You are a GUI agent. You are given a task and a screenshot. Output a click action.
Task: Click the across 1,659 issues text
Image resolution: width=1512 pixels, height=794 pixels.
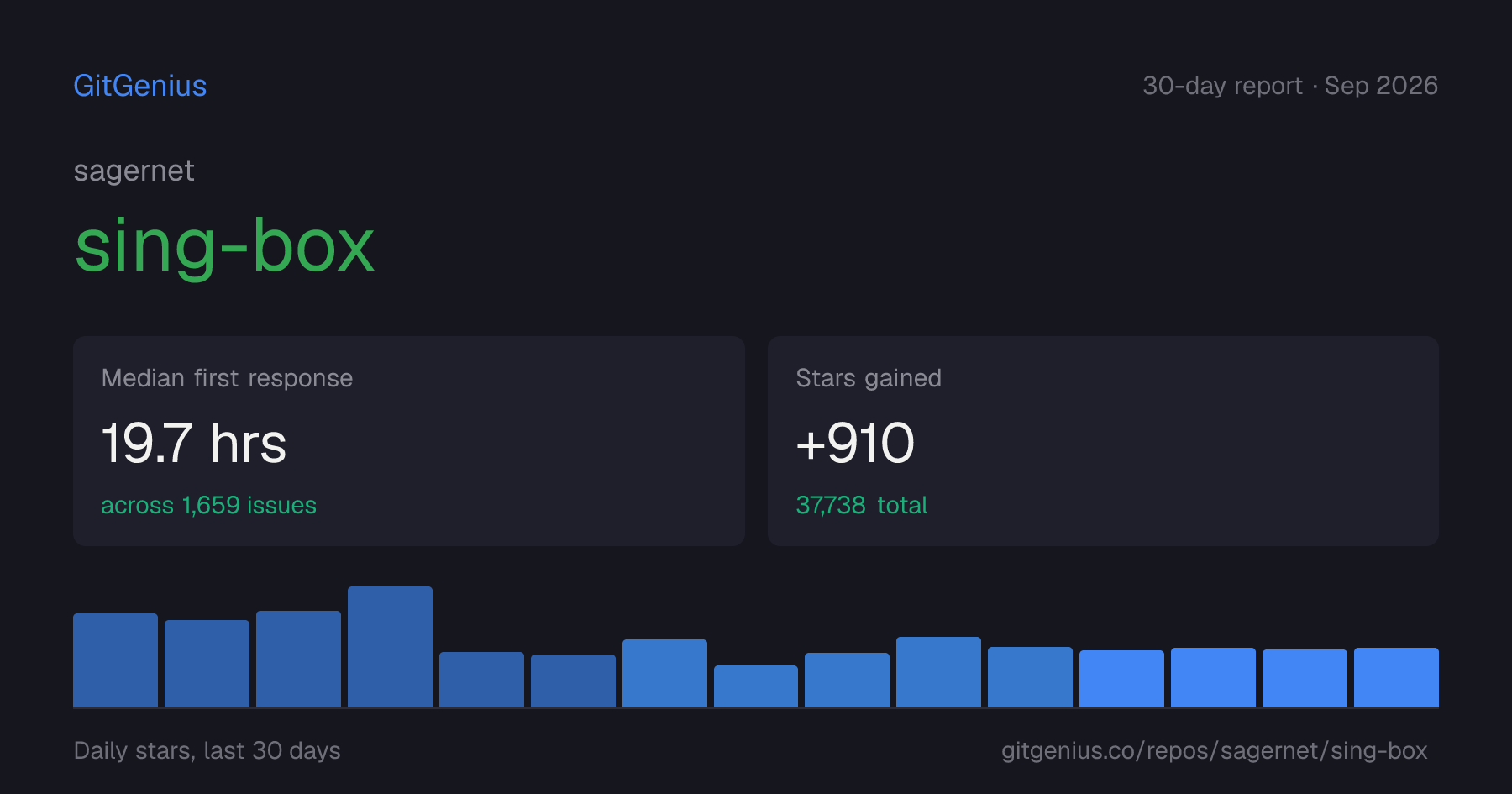[x=209, y=505]
